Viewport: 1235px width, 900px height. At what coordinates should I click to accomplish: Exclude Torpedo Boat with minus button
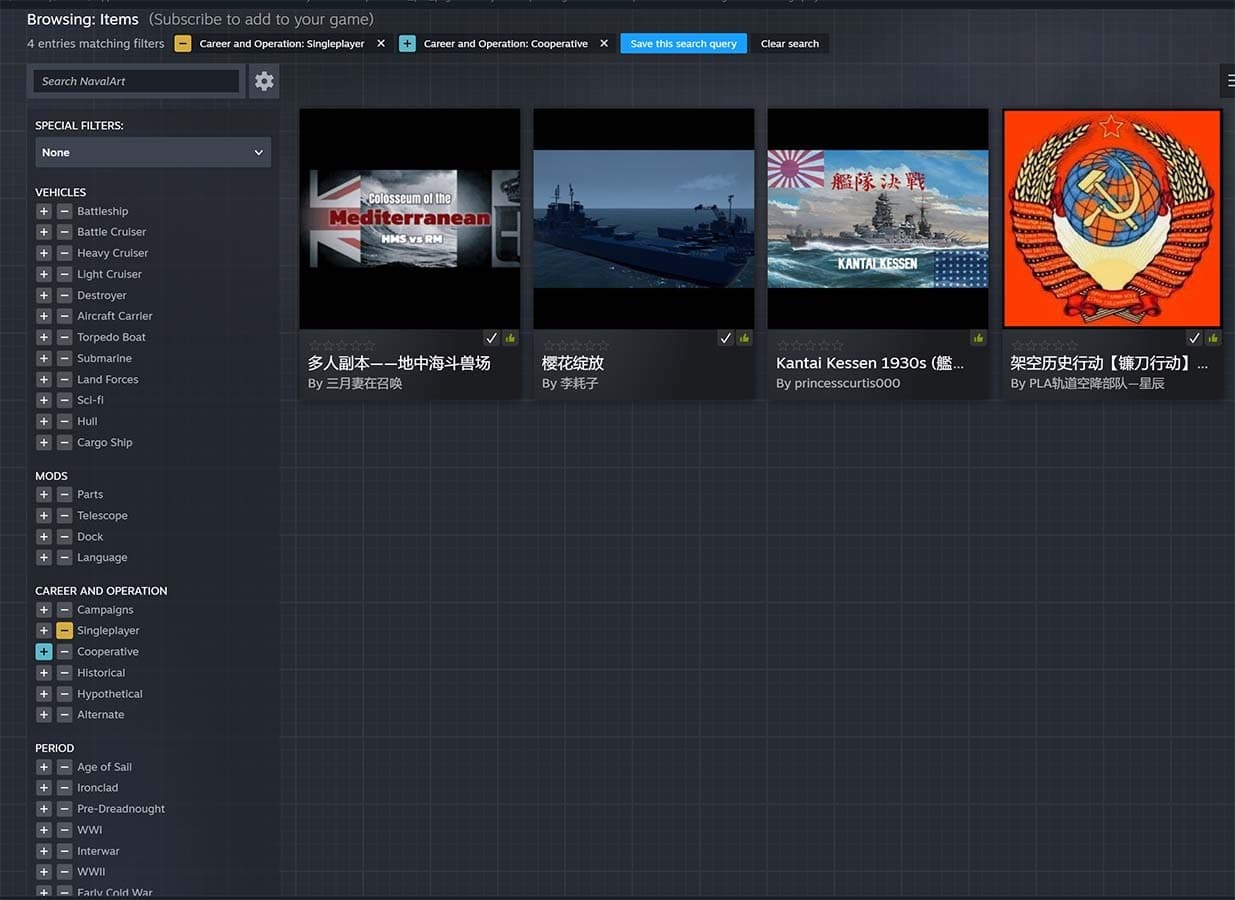tap(64, 337)
